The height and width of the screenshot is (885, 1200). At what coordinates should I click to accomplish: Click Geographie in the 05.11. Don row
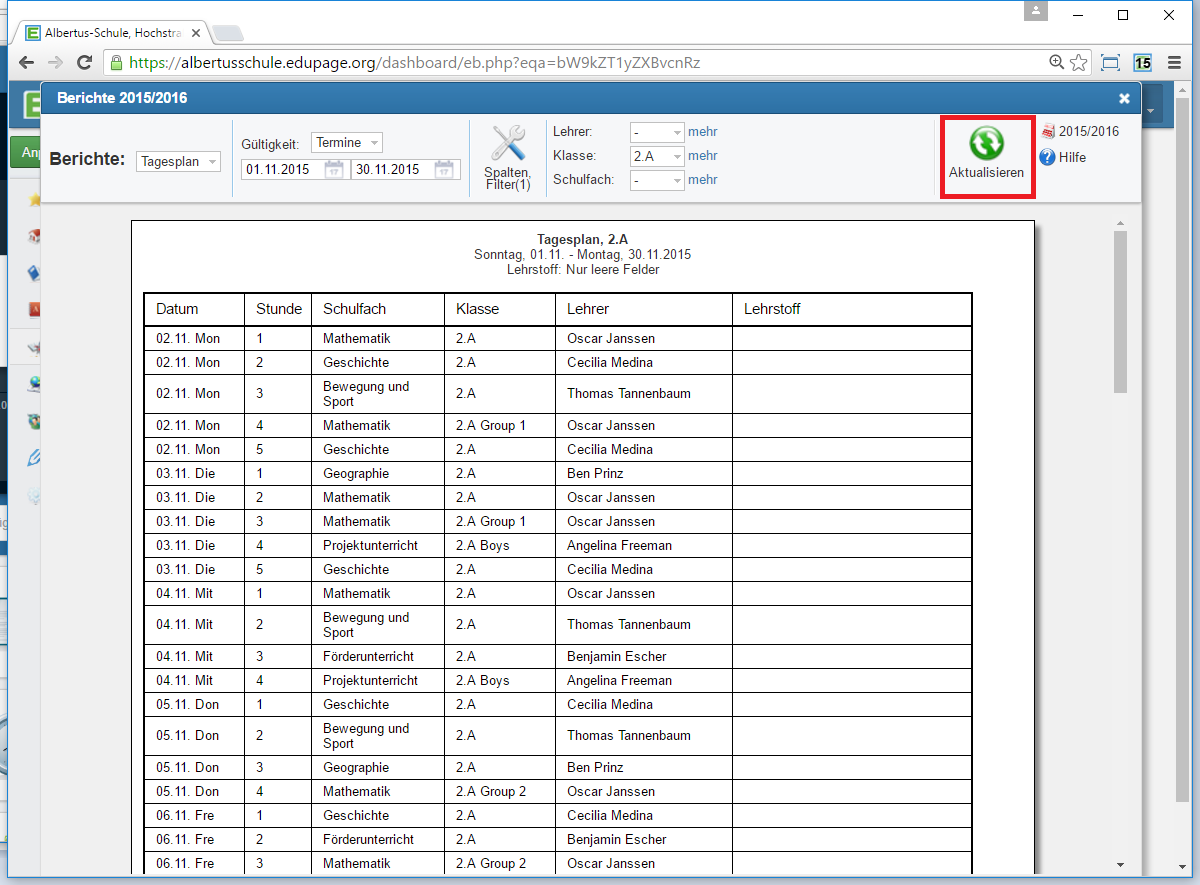click(x=356, y=767)
